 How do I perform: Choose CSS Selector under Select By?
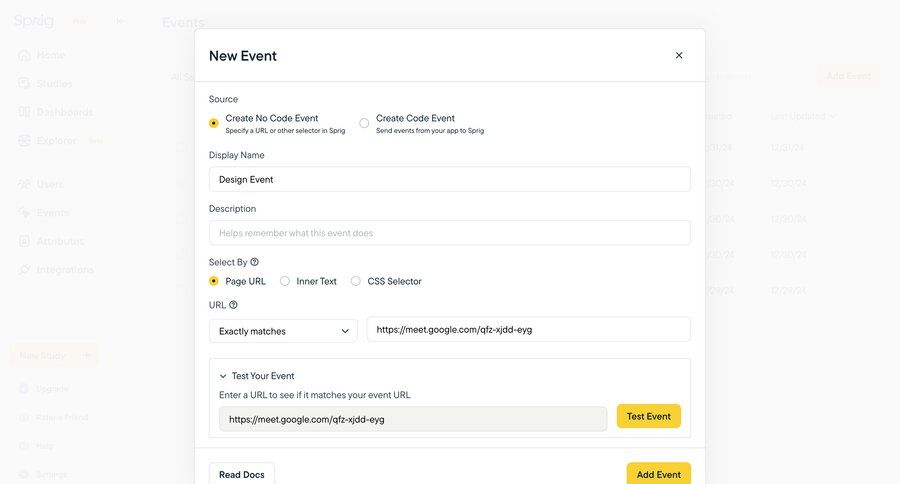coord(356,281)
